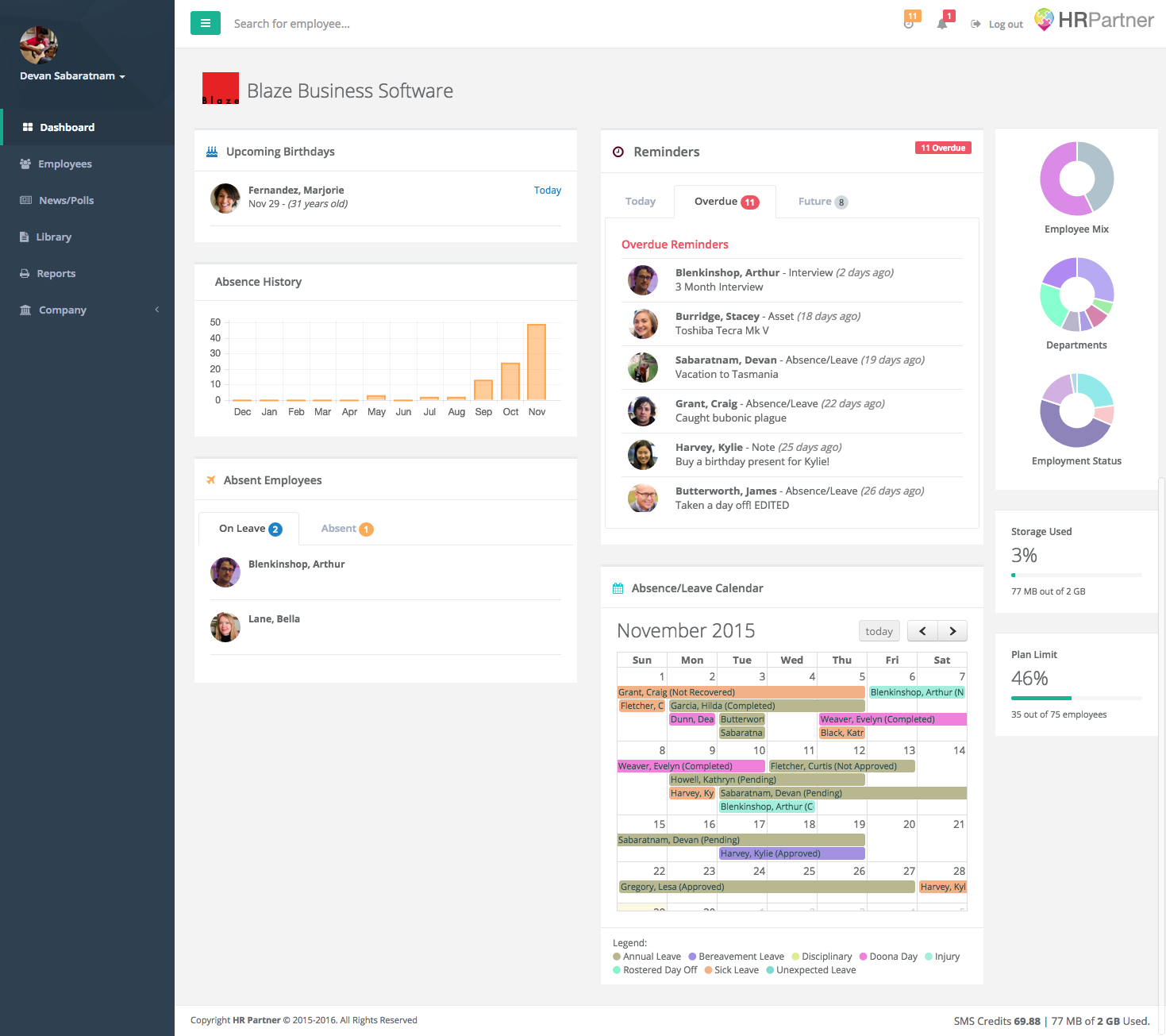Click the Log out link
The height and width of the screenshot is (1036, 1166).
[x=997, y=24]
